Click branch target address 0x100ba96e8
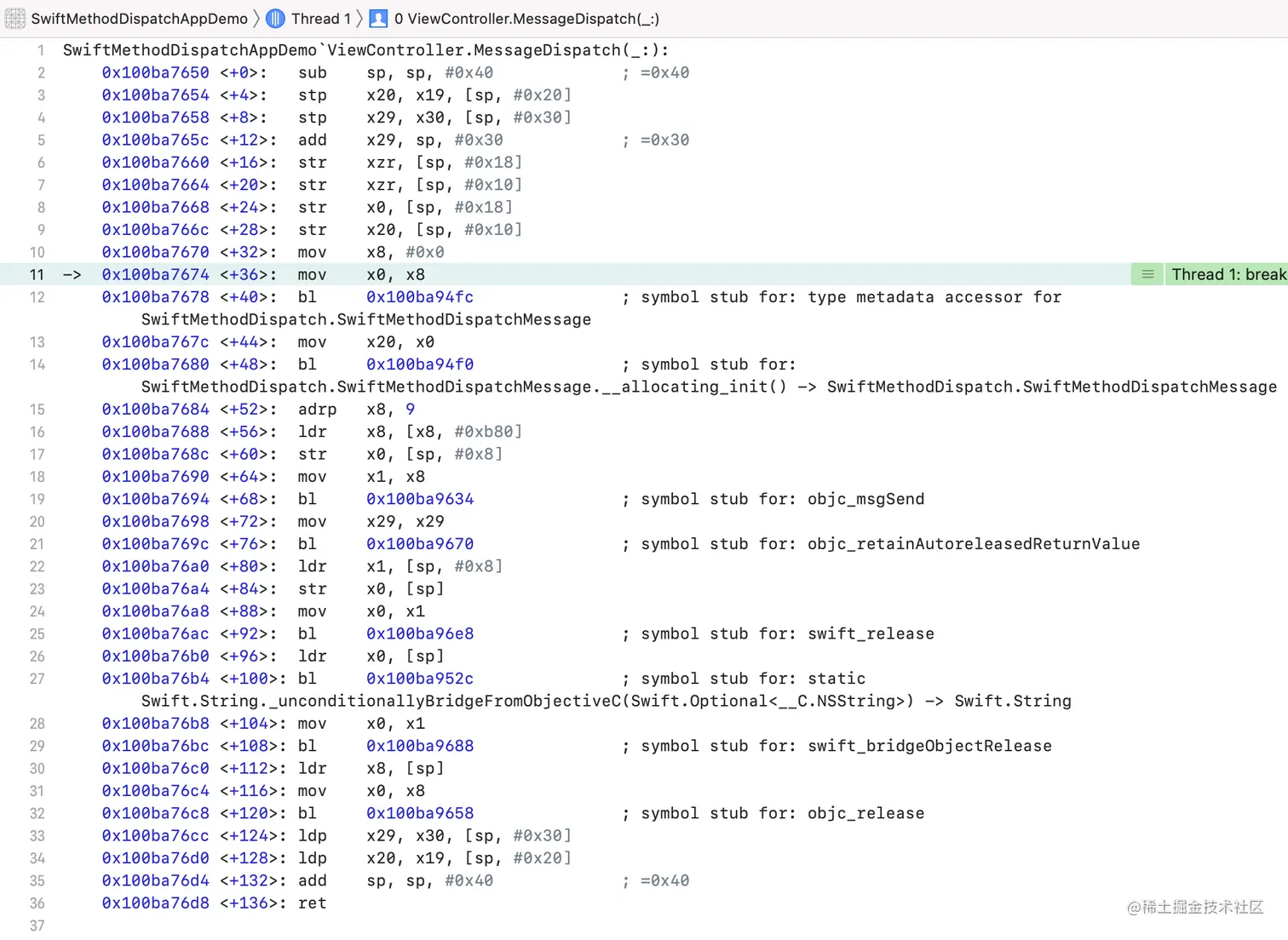1288x940 pixels. [420, 633]
